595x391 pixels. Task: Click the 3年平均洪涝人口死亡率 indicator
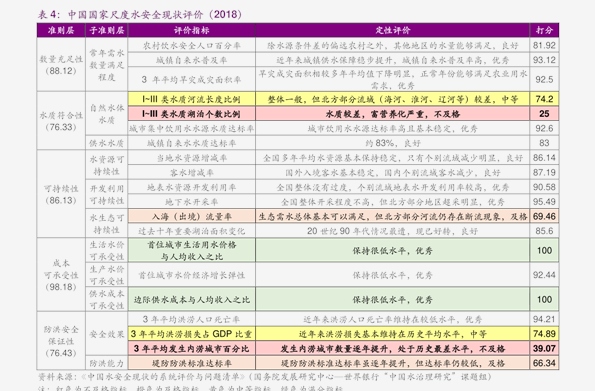click(x=192, y=319)
